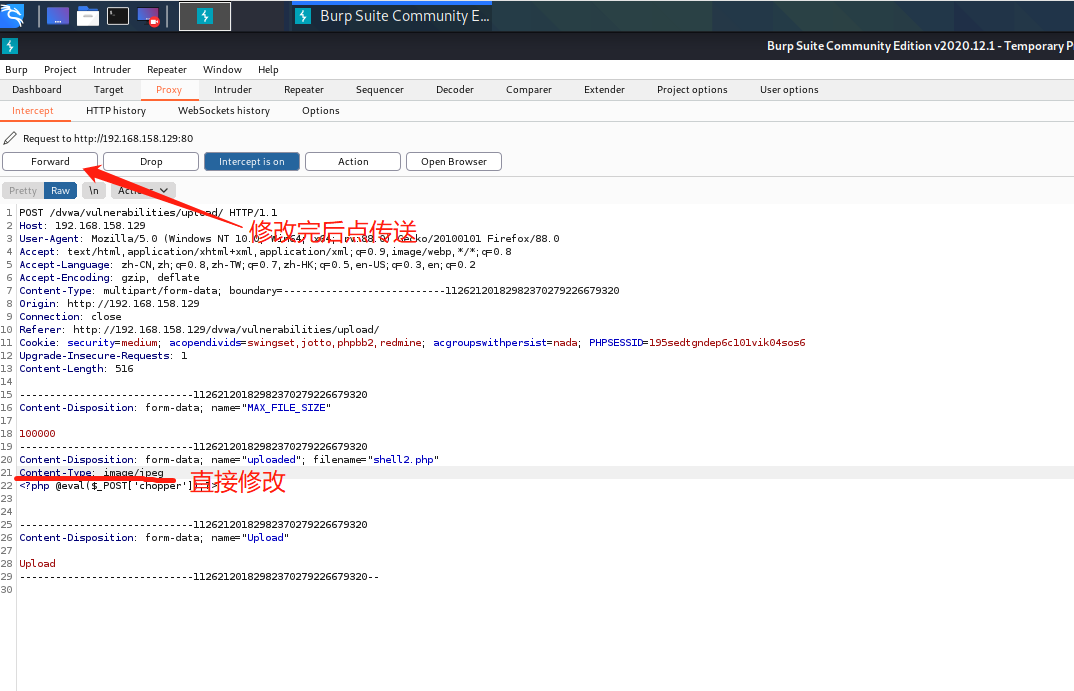Toggle the \n non-printable characters button
This screenshot has height=691, width=1074.
click(x=94, y=190)
